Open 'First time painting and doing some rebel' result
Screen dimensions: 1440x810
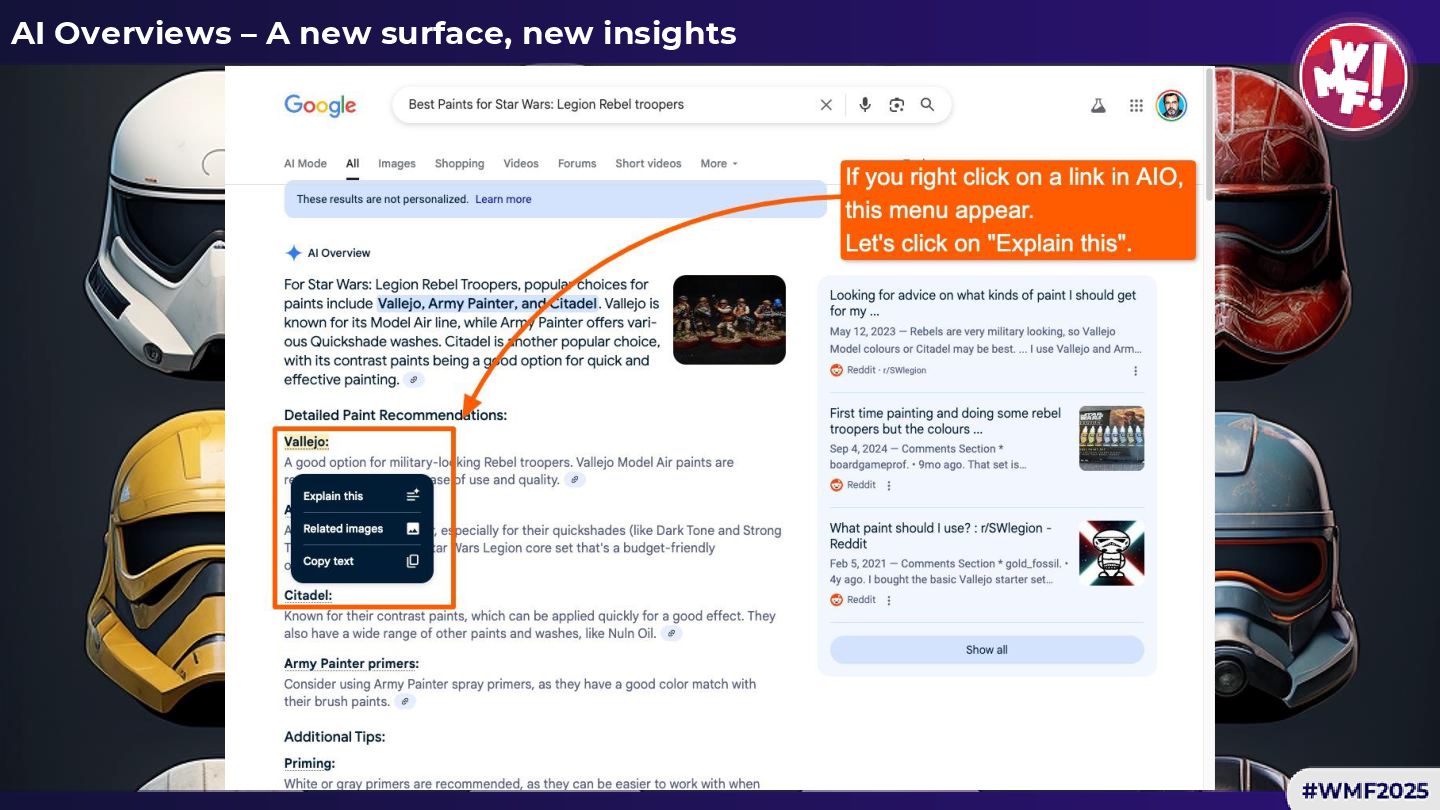tap(946, 421)
